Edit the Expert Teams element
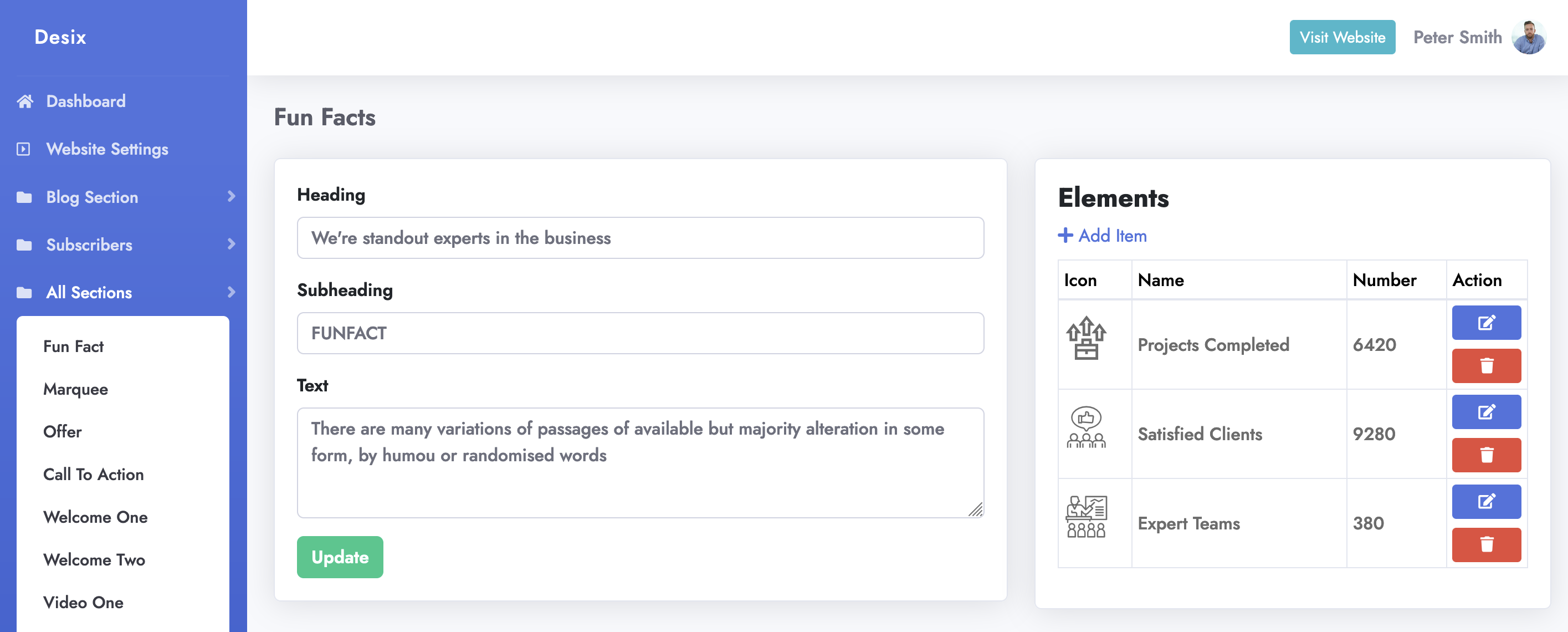 tap(1485, 502)
